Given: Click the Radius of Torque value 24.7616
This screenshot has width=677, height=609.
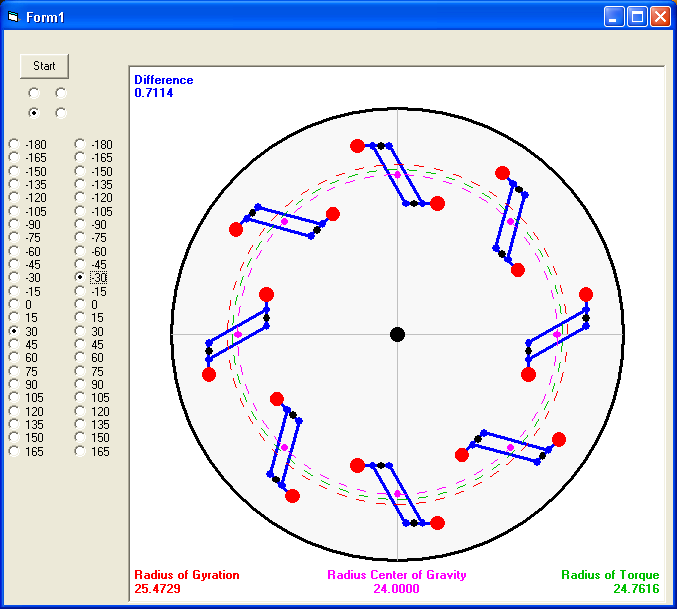Looking at the screenshot, I should coord(636,588).
